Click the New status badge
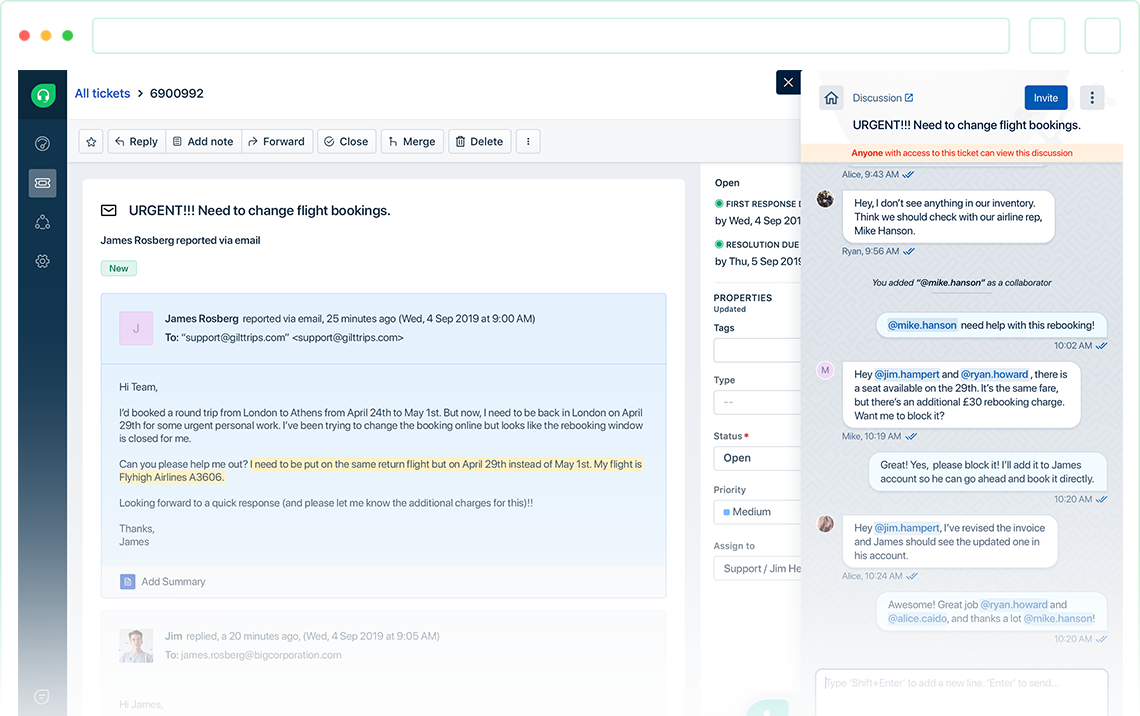Viewport: 1140px width, 716px height. coord(119,268)
